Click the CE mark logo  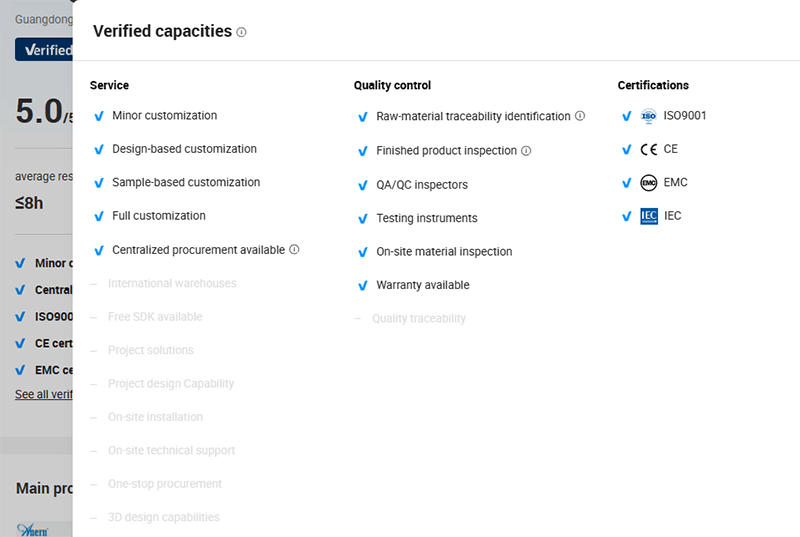(648, 149)
